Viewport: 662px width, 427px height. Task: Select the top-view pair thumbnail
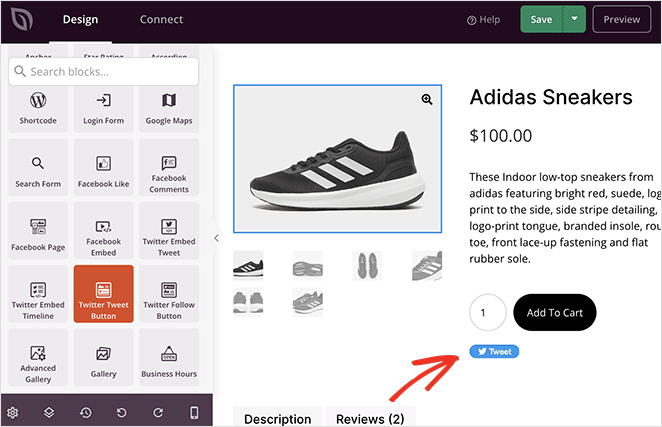pyautogui.click(x=367, y=265)
